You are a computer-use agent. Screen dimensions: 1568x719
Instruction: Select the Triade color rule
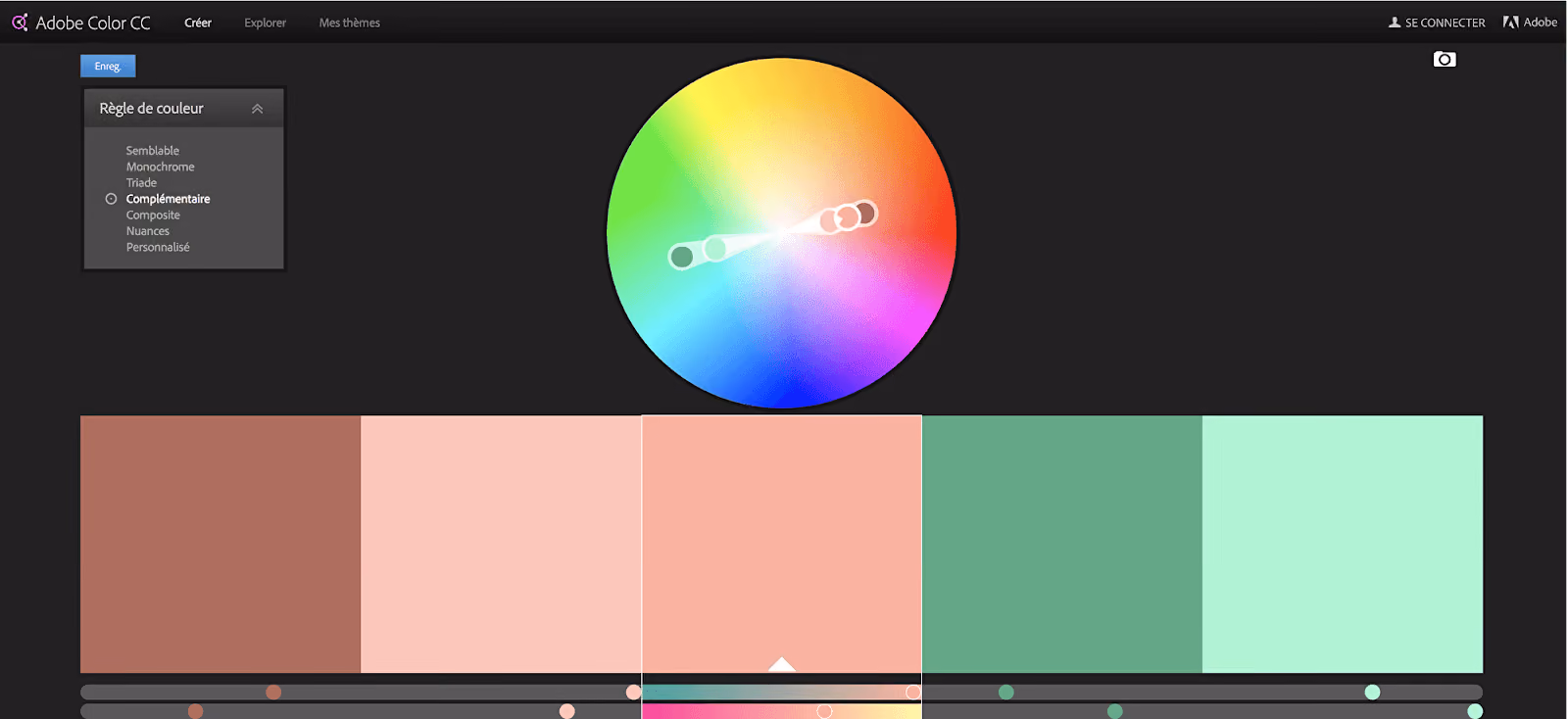coord(141,183)
